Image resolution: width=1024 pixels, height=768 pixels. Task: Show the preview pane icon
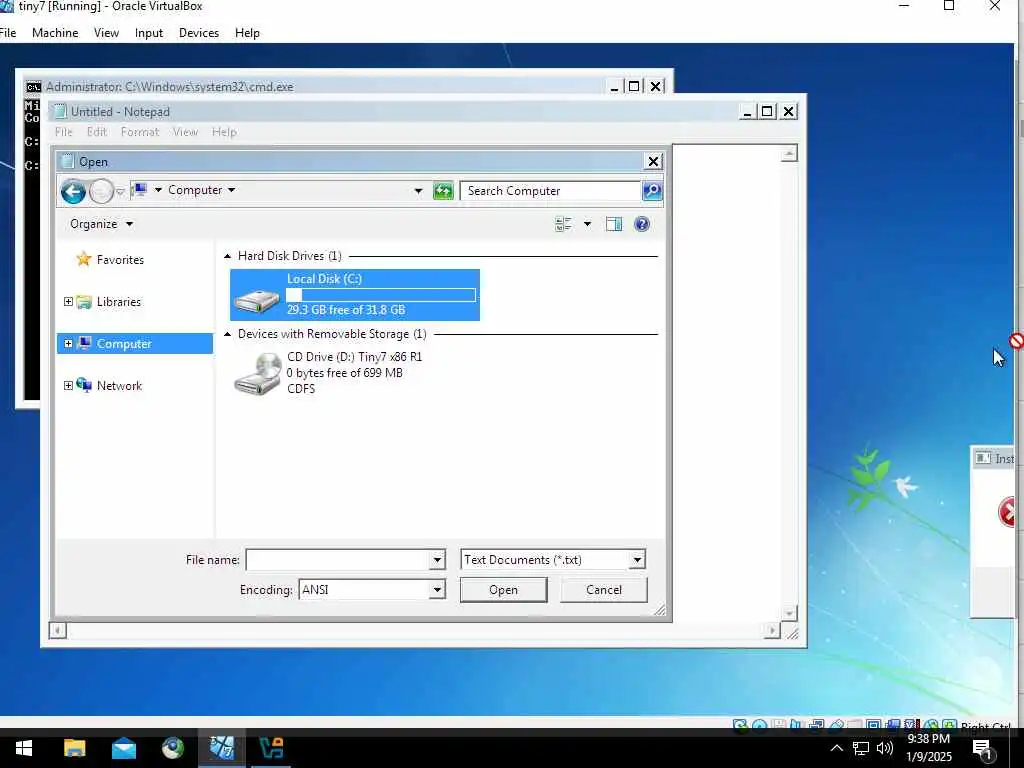(x=614, y=224)
